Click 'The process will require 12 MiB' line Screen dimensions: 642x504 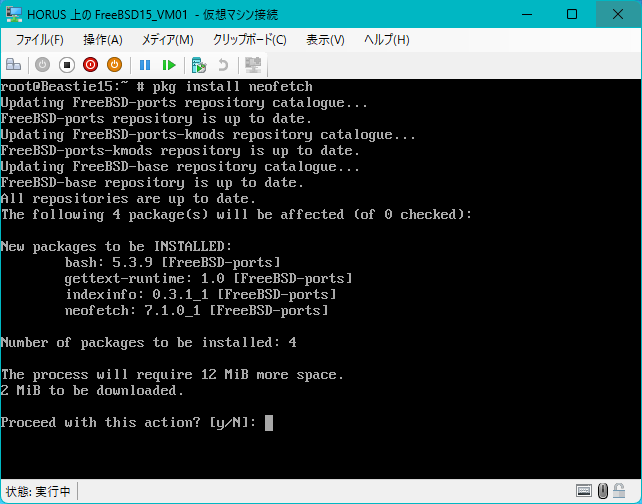pyautogui.click(x=172, y=375)
